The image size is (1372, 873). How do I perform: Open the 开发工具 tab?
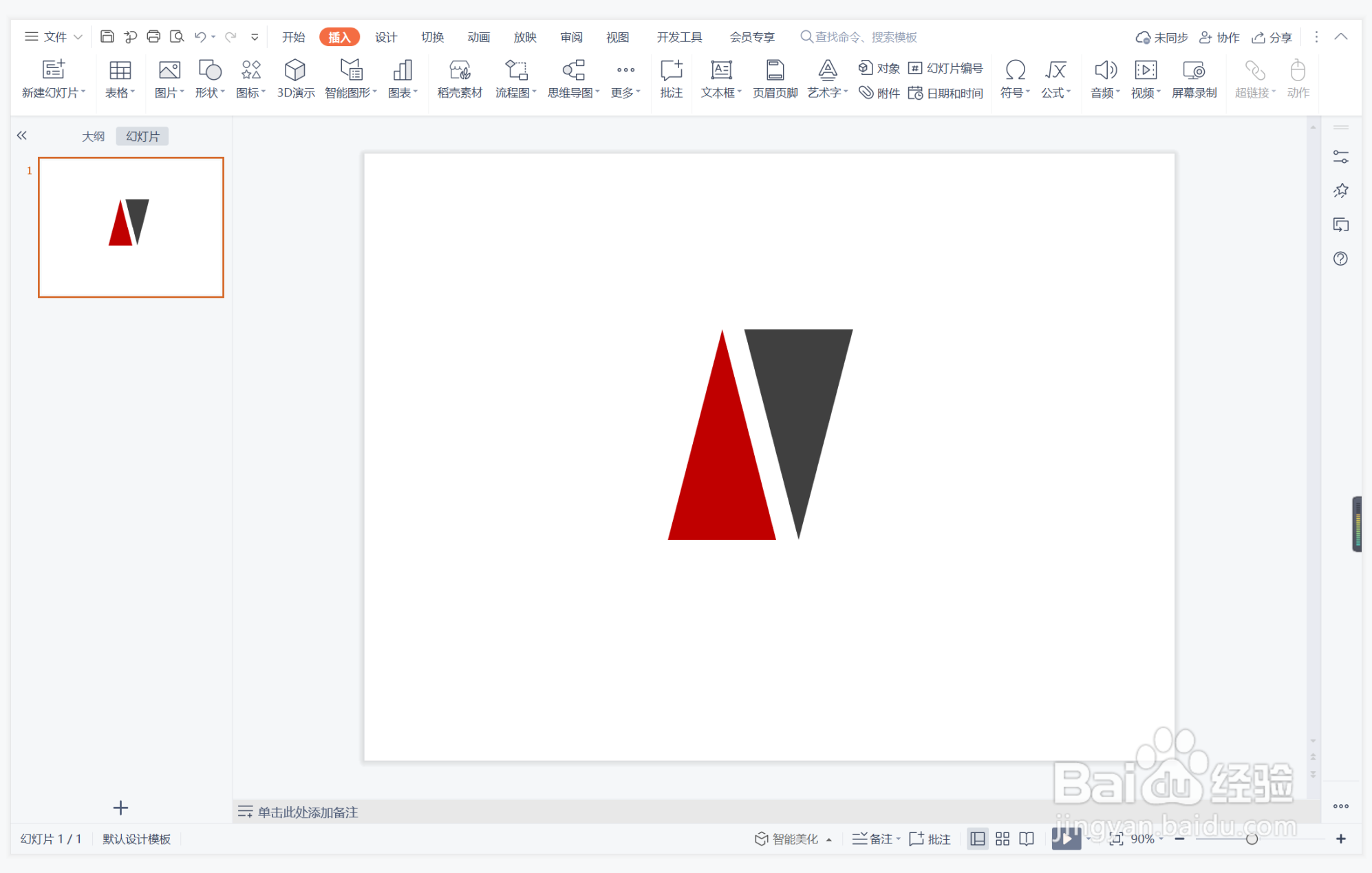click(x=679, y=37)
